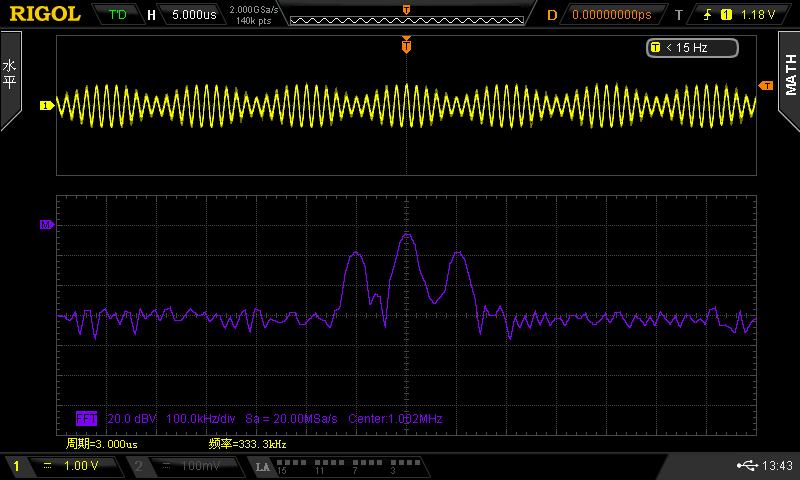The width and height of the screenshot is (800, 480).
Task: Open the left horizontal menu tab
Action: click(x=10, y=81)
